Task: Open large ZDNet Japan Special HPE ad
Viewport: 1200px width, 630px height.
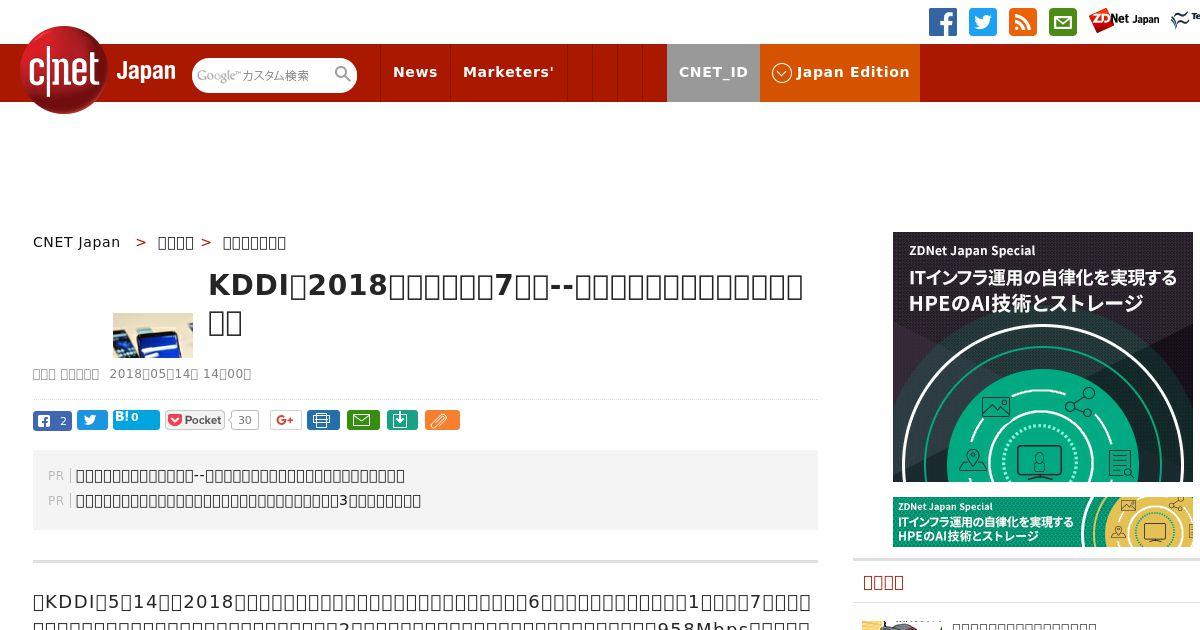Action: pyautogui.click(x=1043, y=357)
